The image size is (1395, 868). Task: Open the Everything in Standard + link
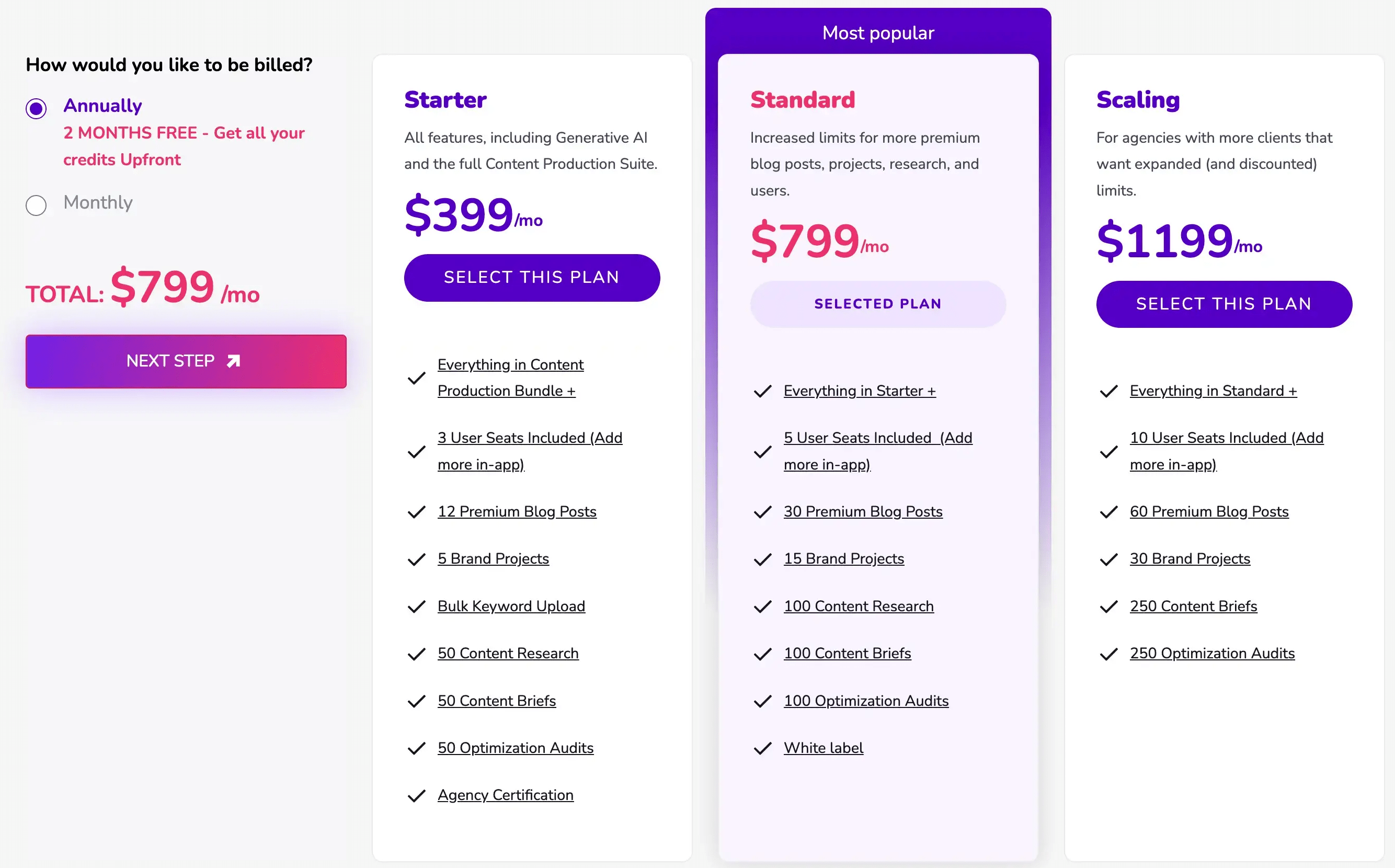[x=1213, y=391]
